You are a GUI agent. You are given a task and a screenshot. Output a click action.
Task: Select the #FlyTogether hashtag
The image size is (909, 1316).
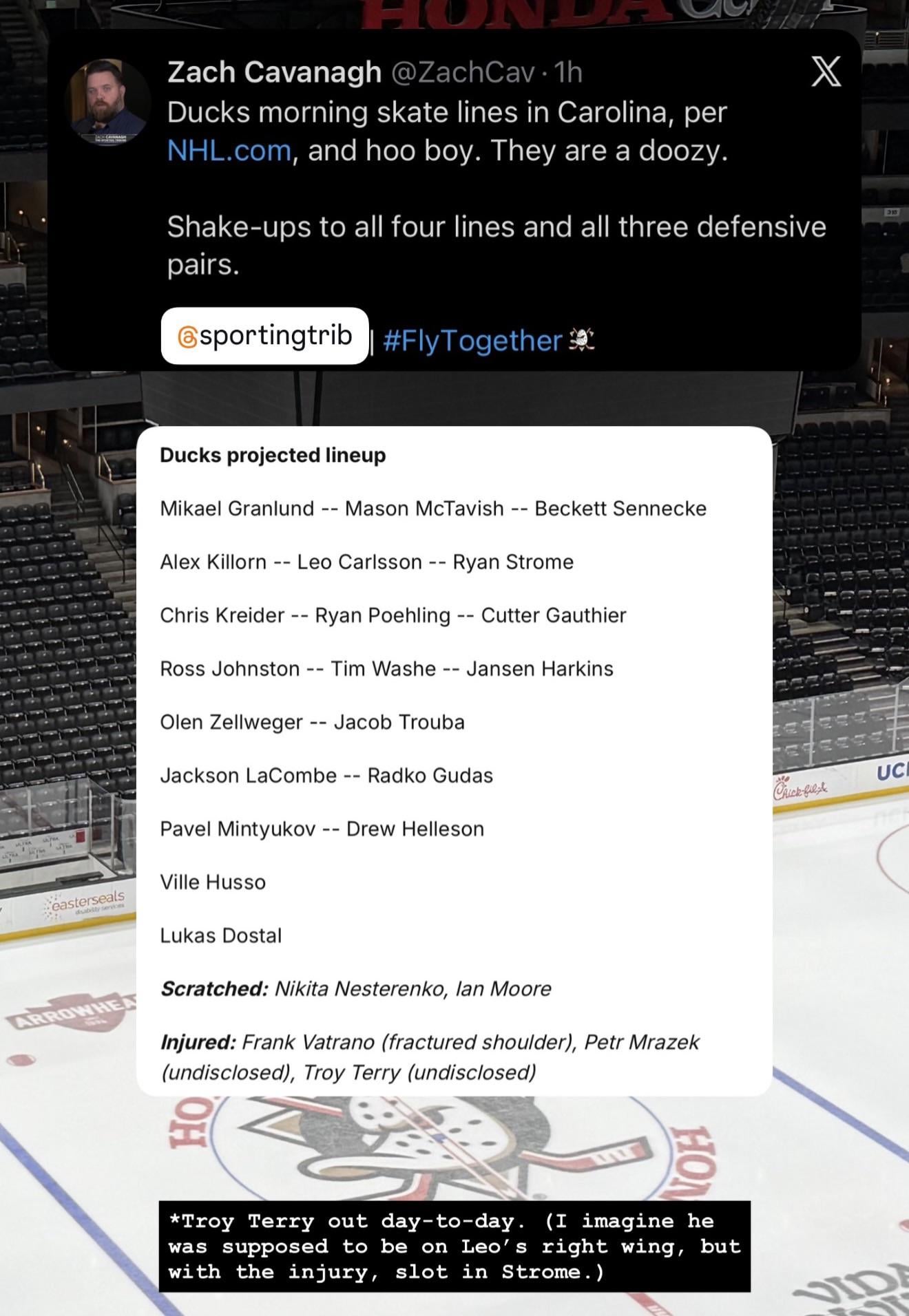click(472, 340)
